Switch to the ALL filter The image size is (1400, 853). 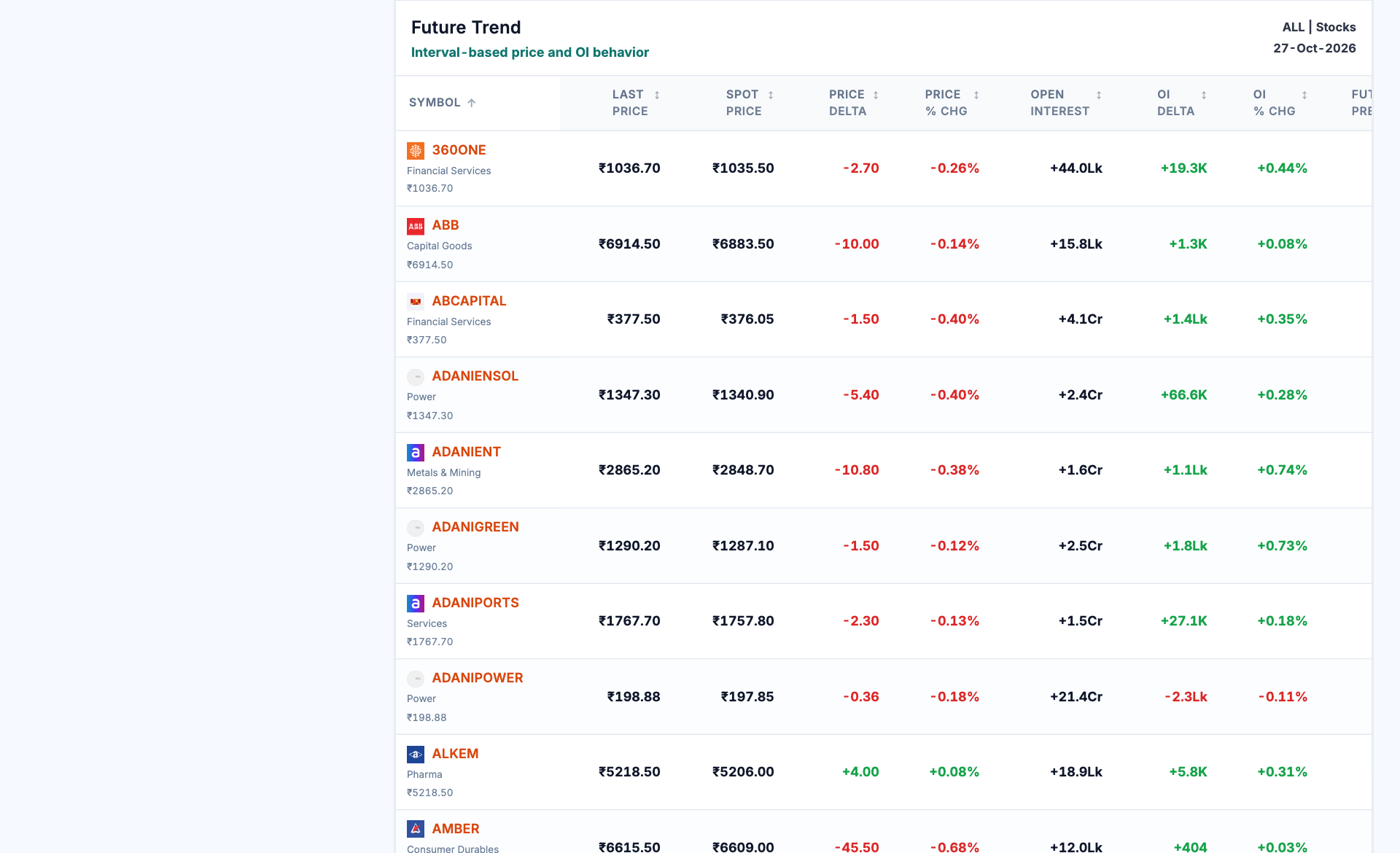click(x=1293, y=27)
